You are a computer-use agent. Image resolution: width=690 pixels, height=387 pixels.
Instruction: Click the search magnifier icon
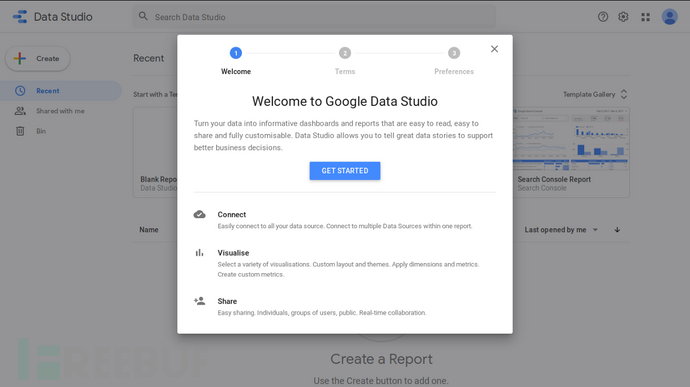point(143,16)
